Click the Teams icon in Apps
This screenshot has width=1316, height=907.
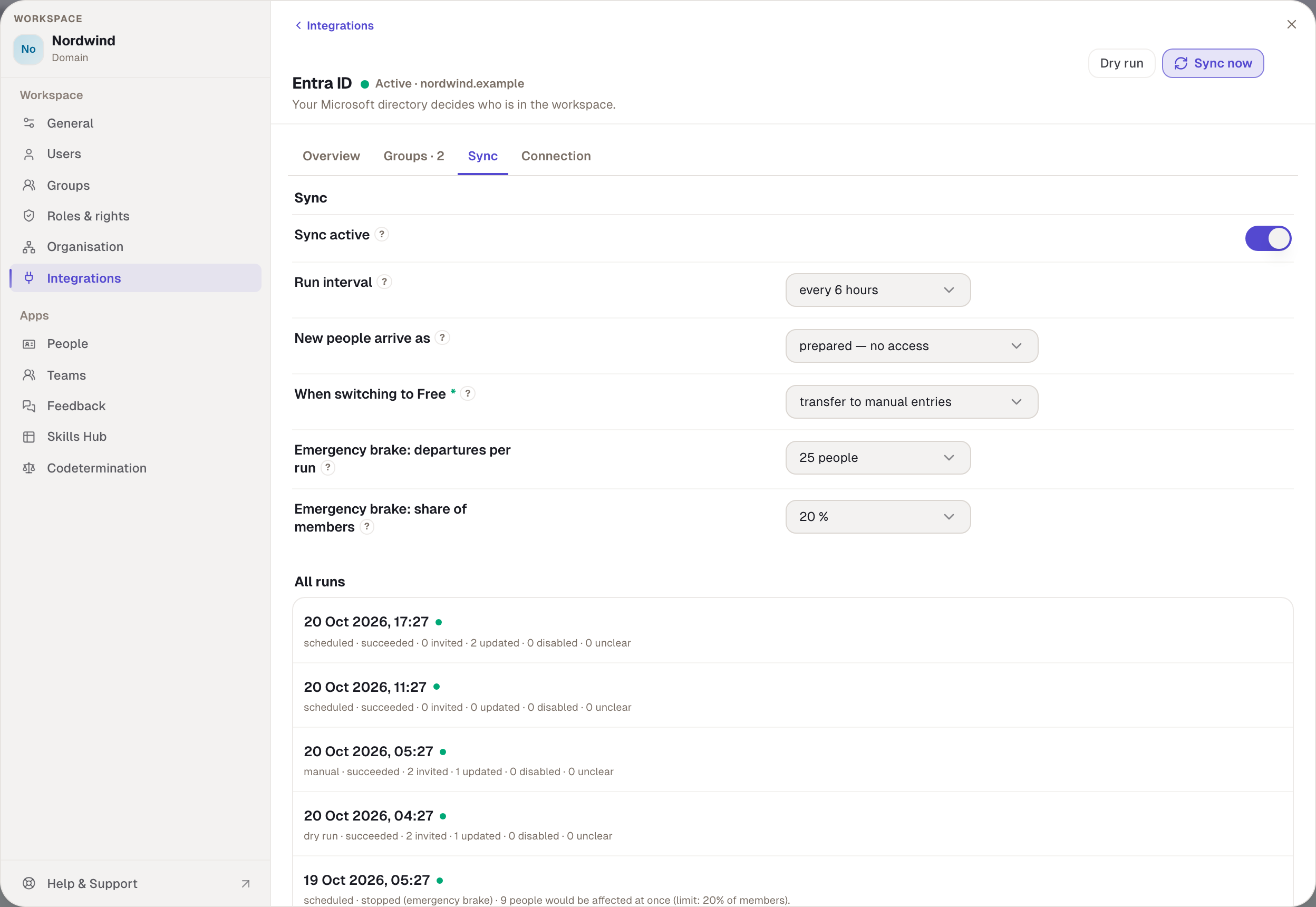29,375
